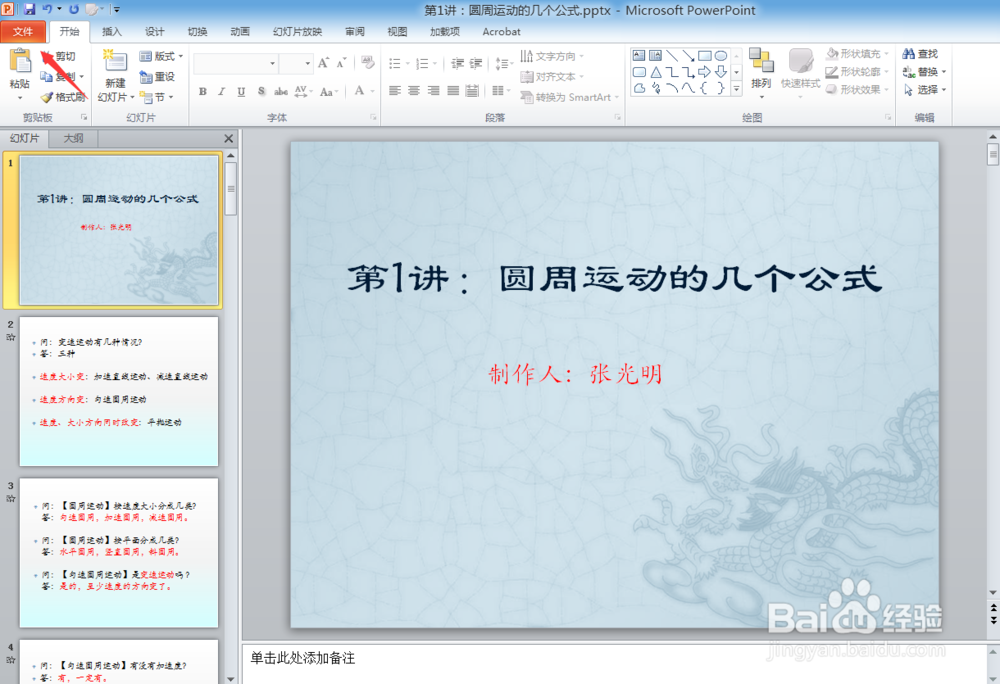Align text left in paragraph group
1000x684 pixels.
click(395, 91)
